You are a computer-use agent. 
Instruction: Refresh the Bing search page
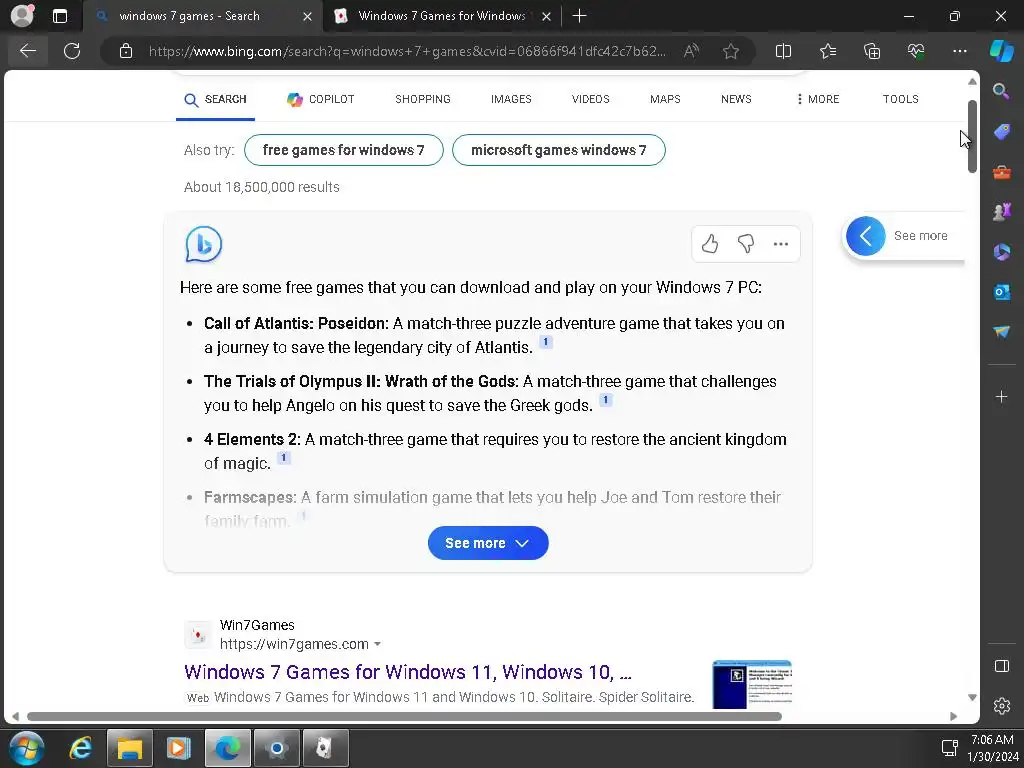pyautogui.click(x=72, y=51)
